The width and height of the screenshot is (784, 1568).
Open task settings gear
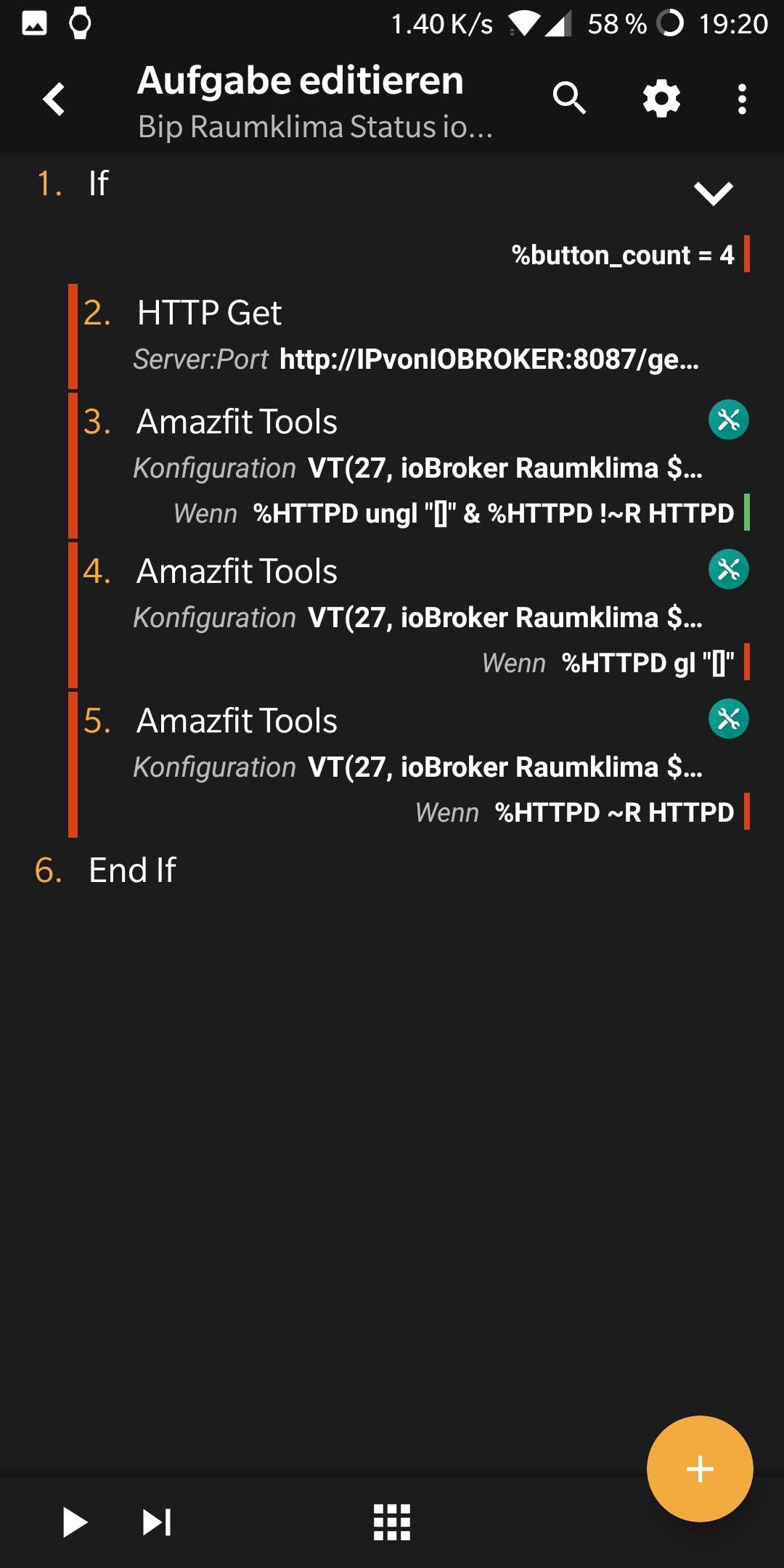tap(661, 99)
